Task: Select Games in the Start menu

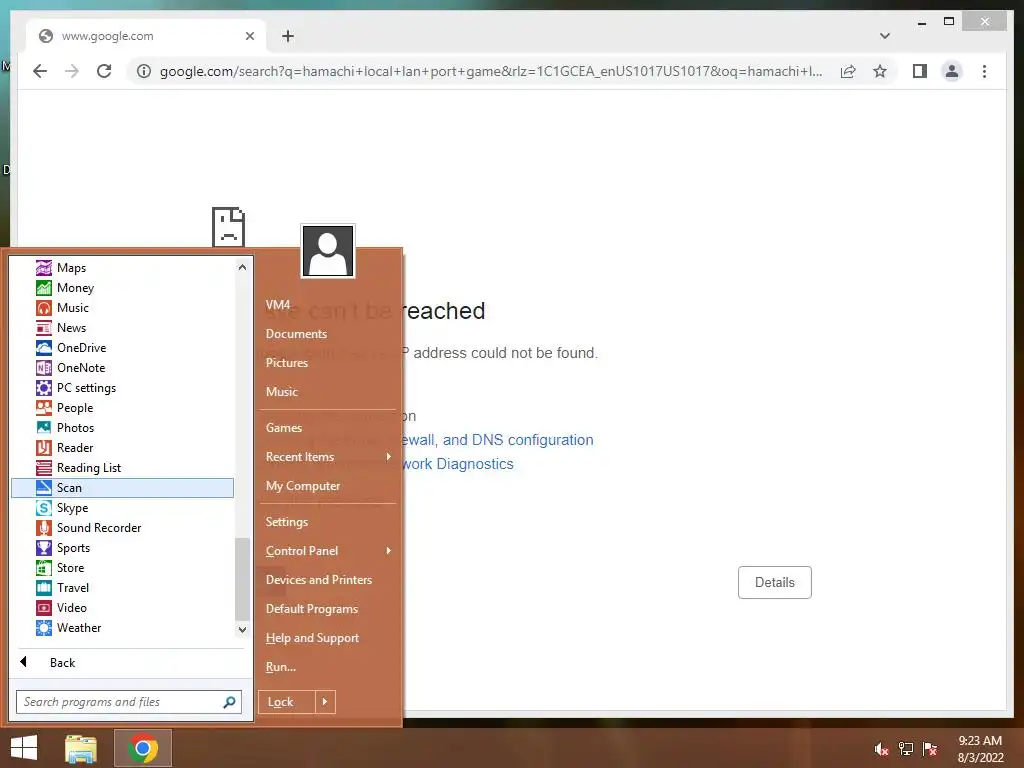Action: tap(283, 428)
